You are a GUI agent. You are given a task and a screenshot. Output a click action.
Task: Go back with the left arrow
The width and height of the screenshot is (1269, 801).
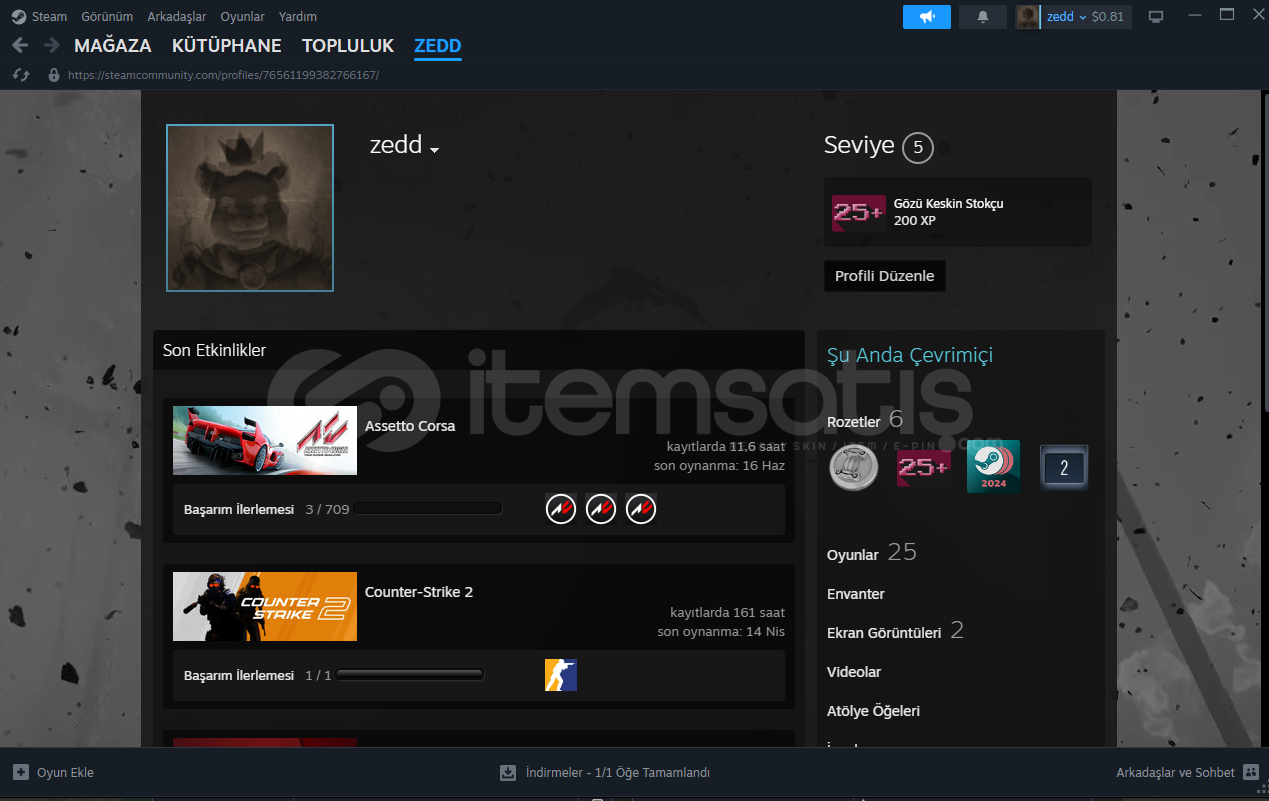[20, 46]
